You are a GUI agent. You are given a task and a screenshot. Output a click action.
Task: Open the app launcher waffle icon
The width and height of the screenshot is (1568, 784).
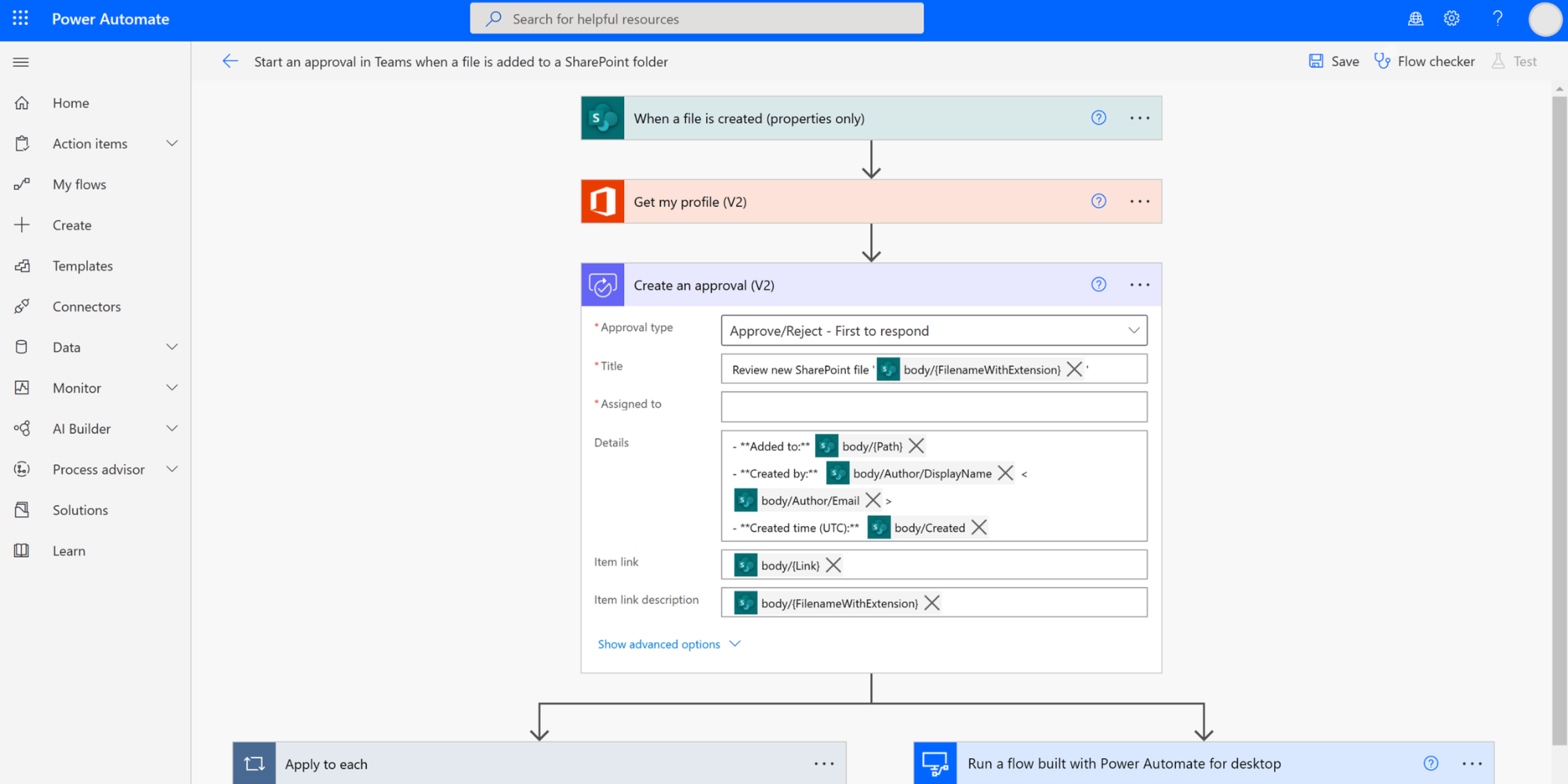(x=20, y=19)
